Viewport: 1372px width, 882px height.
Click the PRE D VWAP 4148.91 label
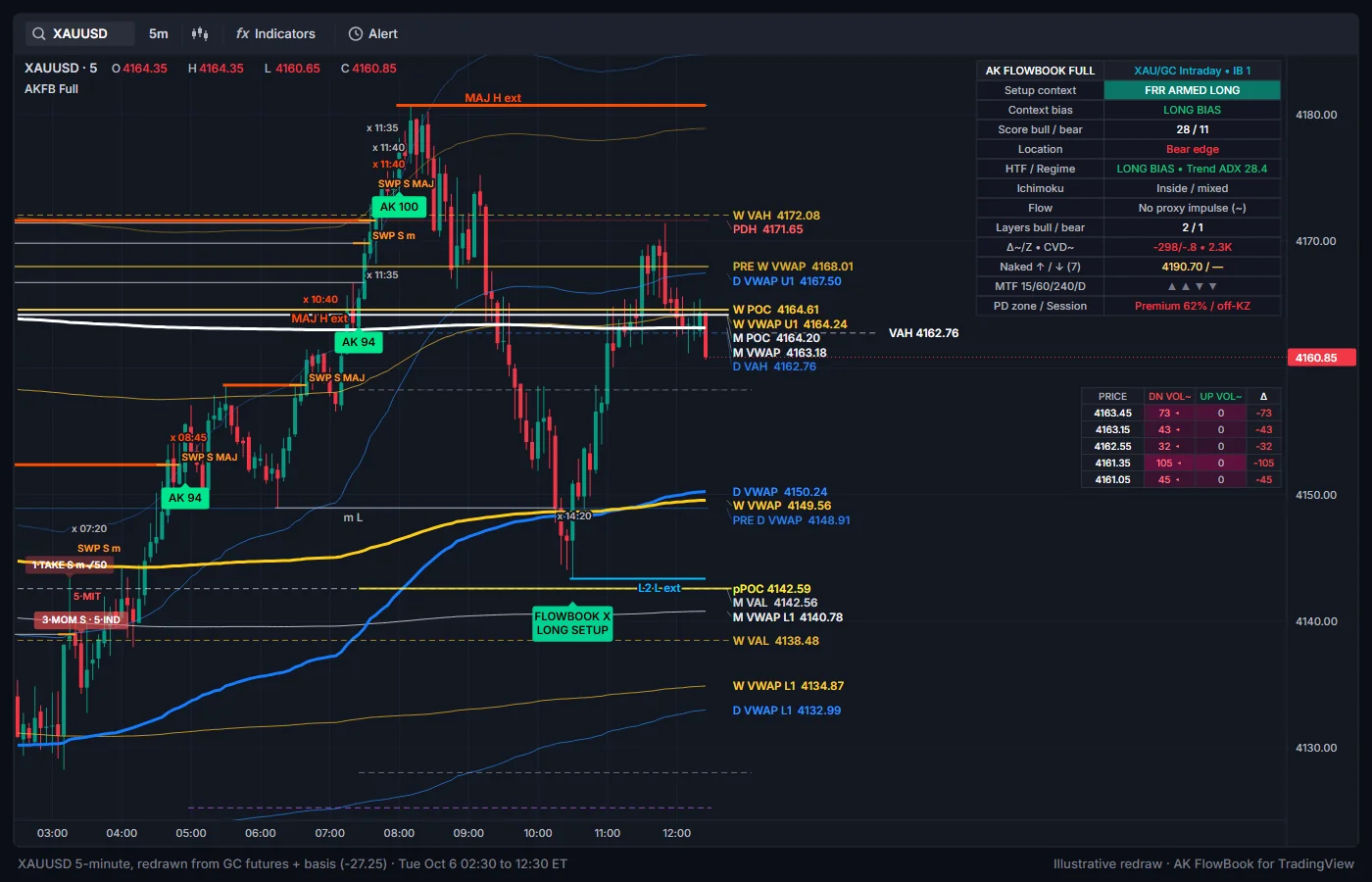791,520
